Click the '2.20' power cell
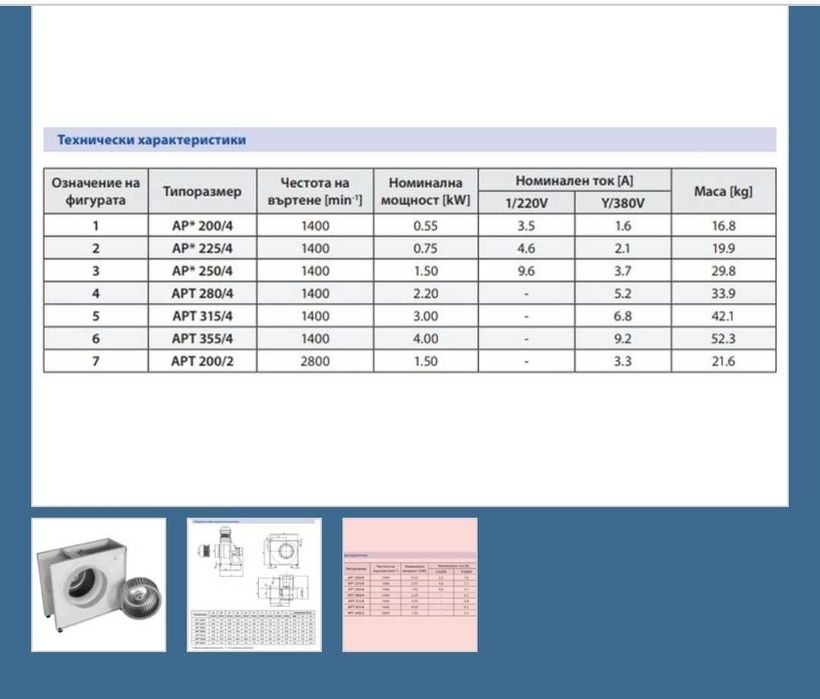Screen dimensions: 820x699 (x=426, y=293)
